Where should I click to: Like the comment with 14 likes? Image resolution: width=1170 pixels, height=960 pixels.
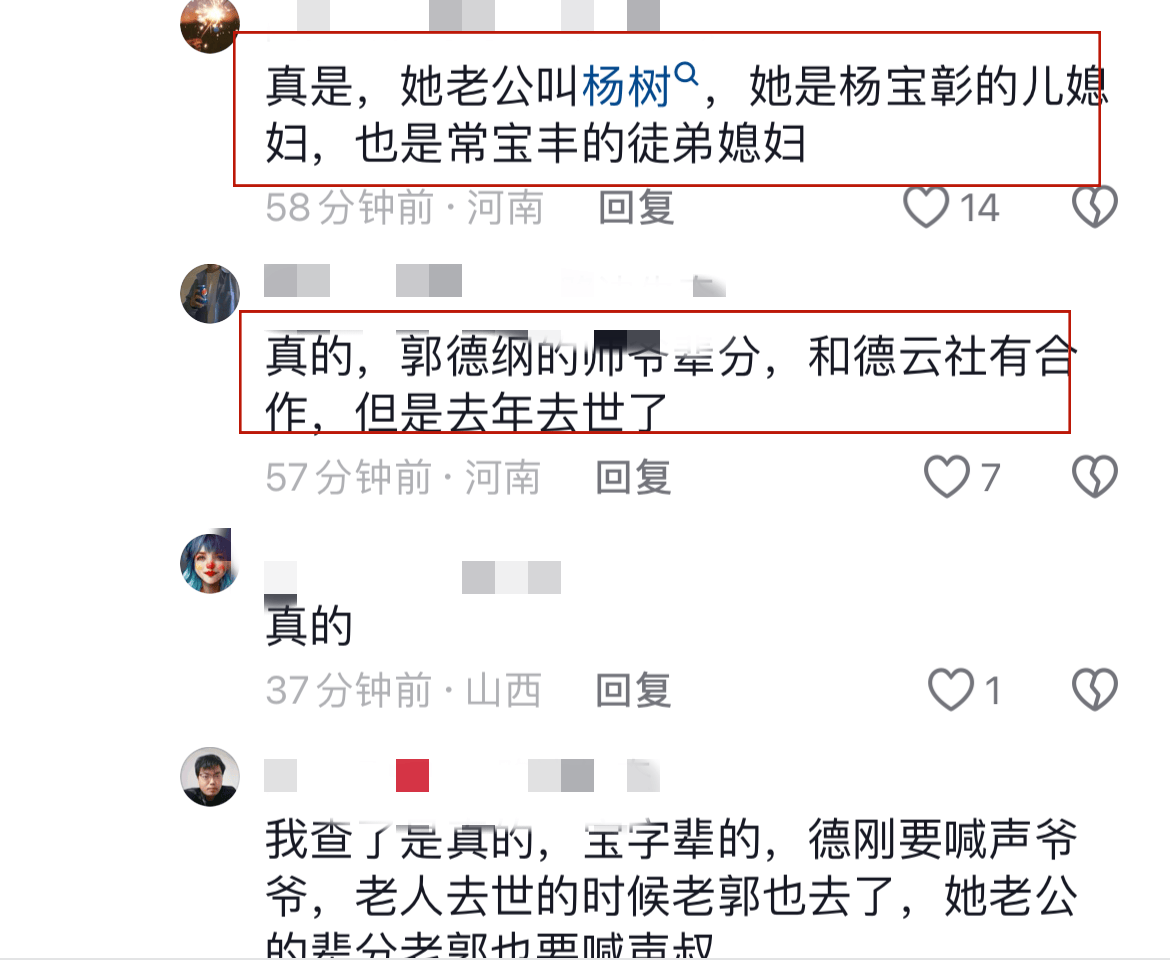(926, 207)
